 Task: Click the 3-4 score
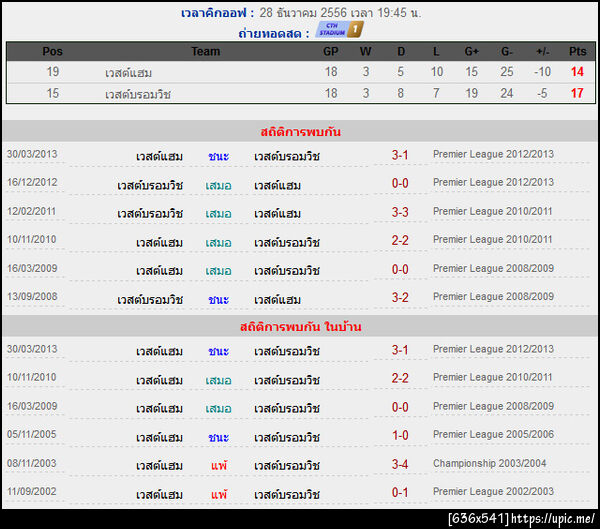tap(400, 464)
